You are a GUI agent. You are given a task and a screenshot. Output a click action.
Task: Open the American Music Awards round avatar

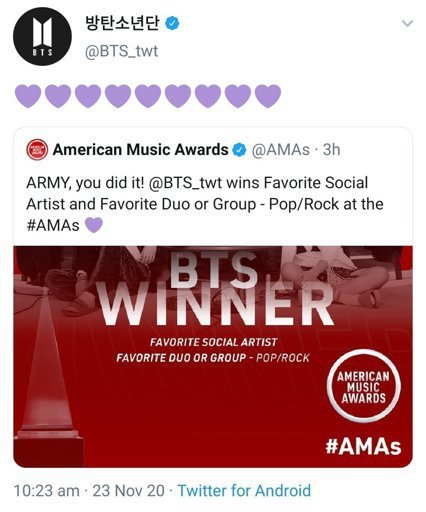click(37, 150)
